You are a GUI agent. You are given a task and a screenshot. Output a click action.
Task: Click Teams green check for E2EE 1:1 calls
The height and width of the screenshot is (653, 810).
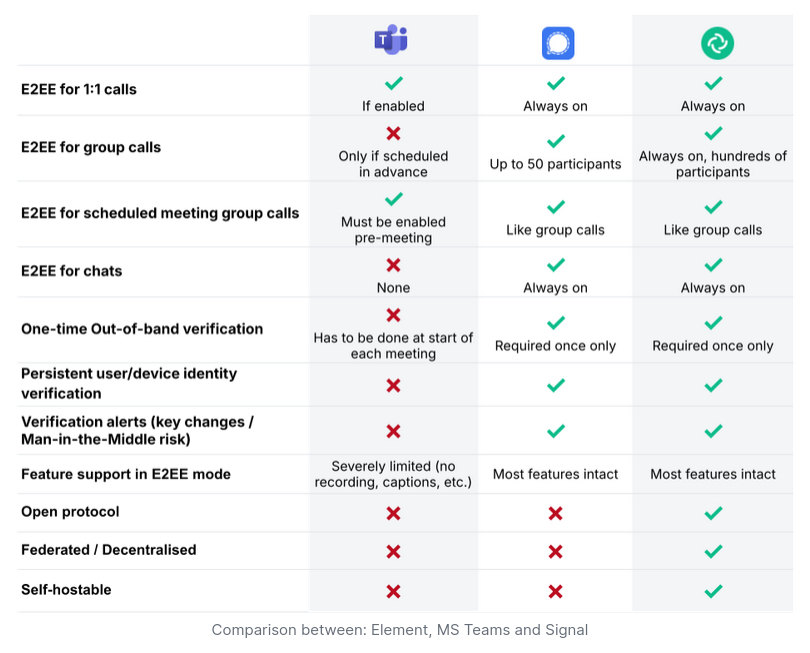pos(394,83)
